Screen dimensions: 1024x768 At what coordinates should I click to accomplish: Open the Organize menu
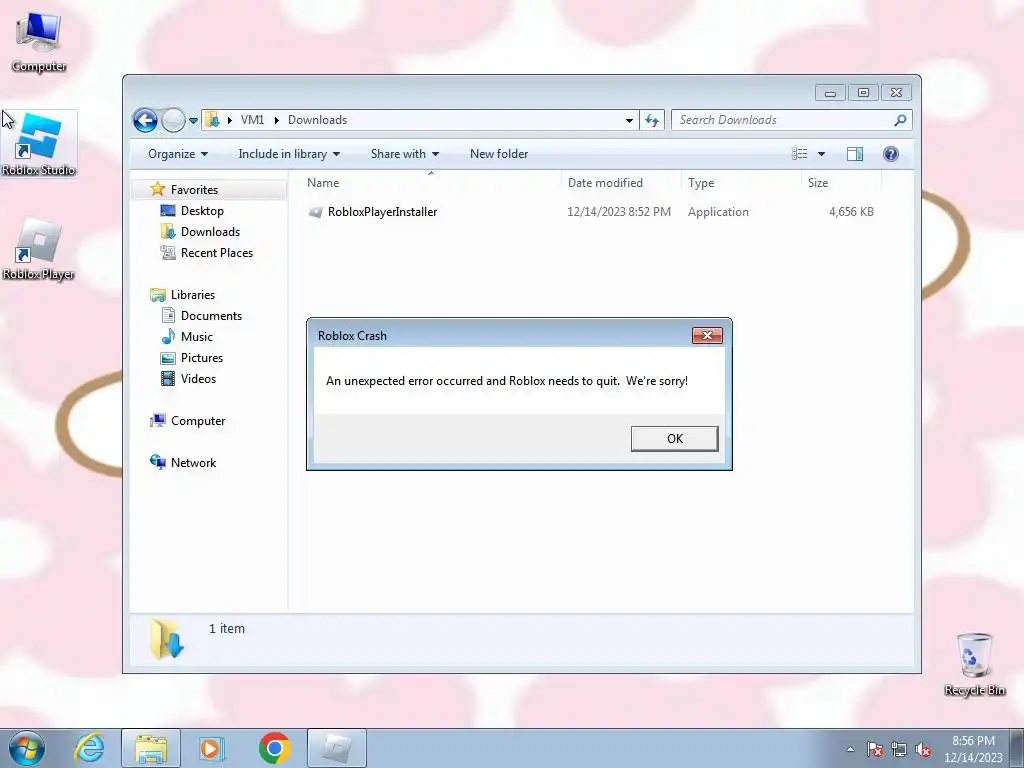point(178,154)
